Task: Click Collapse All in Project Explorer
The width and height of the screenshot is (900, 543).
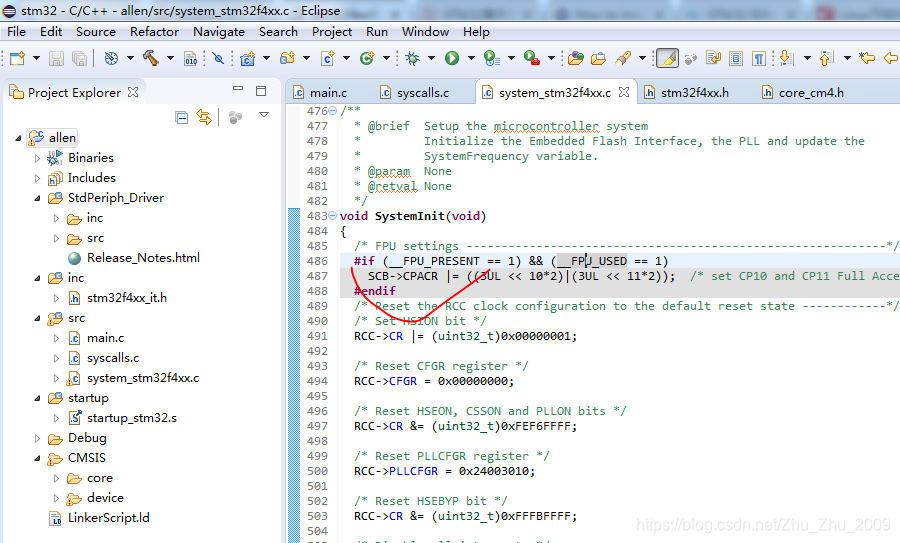Action: click(181, 118)
